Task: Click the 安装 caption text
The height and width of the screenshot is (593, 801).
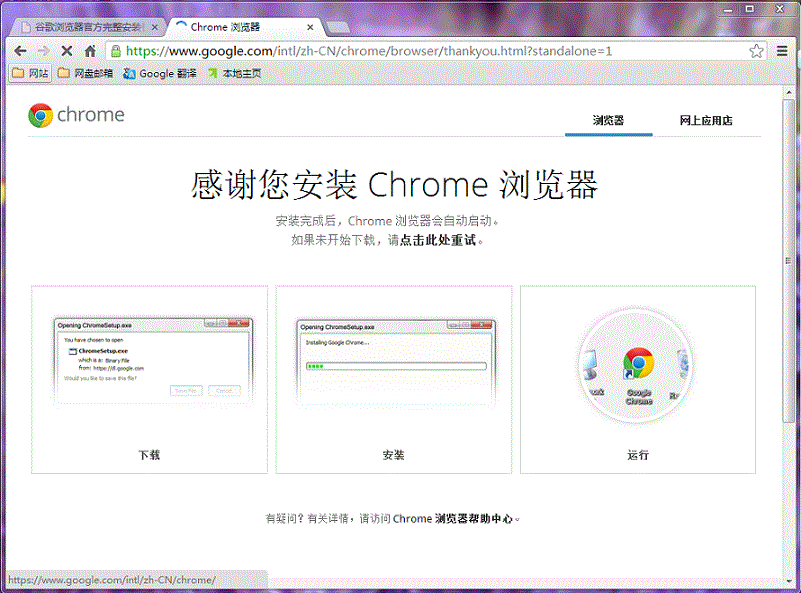Action: [393, 455]
